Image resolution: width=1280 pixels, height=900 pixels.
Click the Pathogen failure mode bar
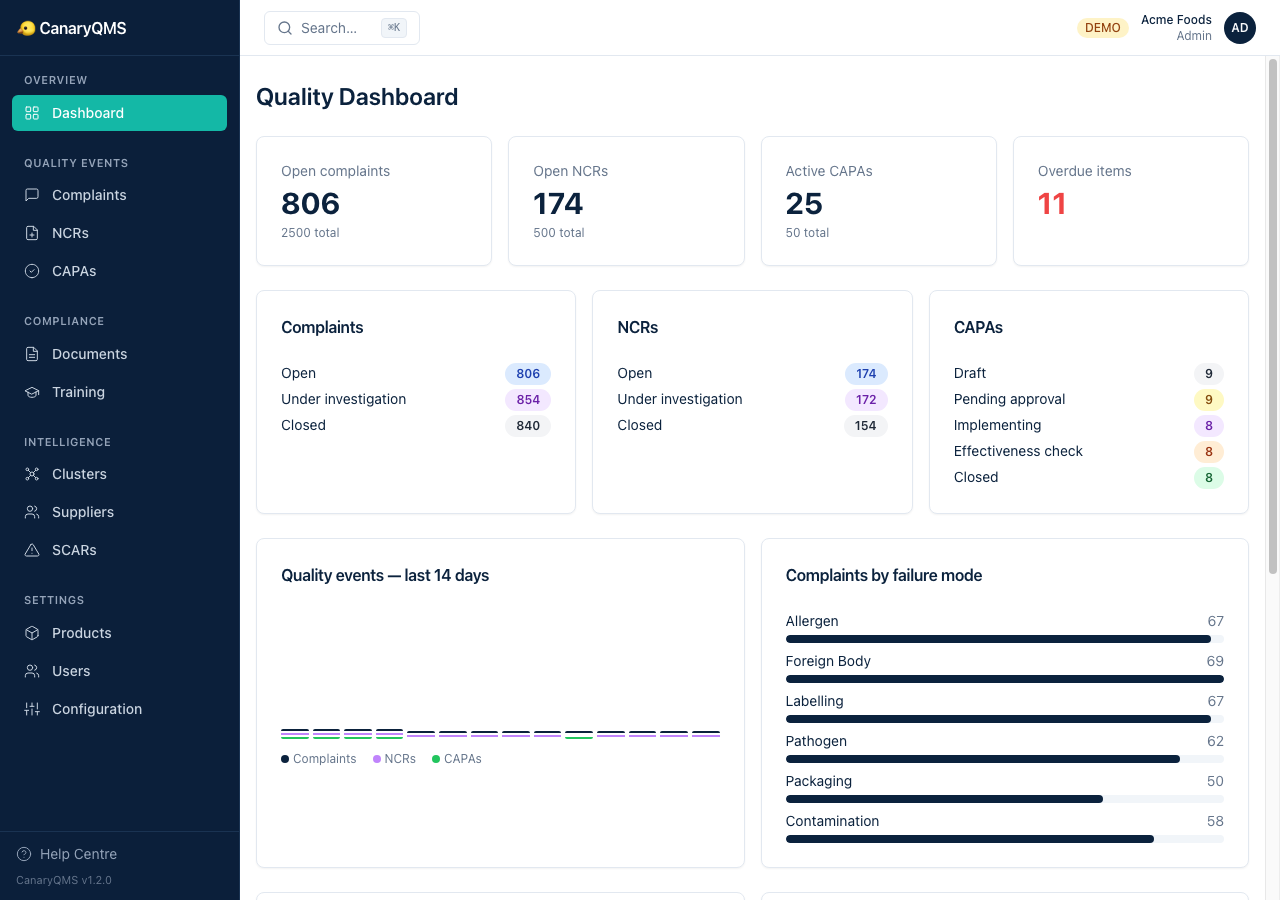pyautogui.click(x=1005, y=759)
